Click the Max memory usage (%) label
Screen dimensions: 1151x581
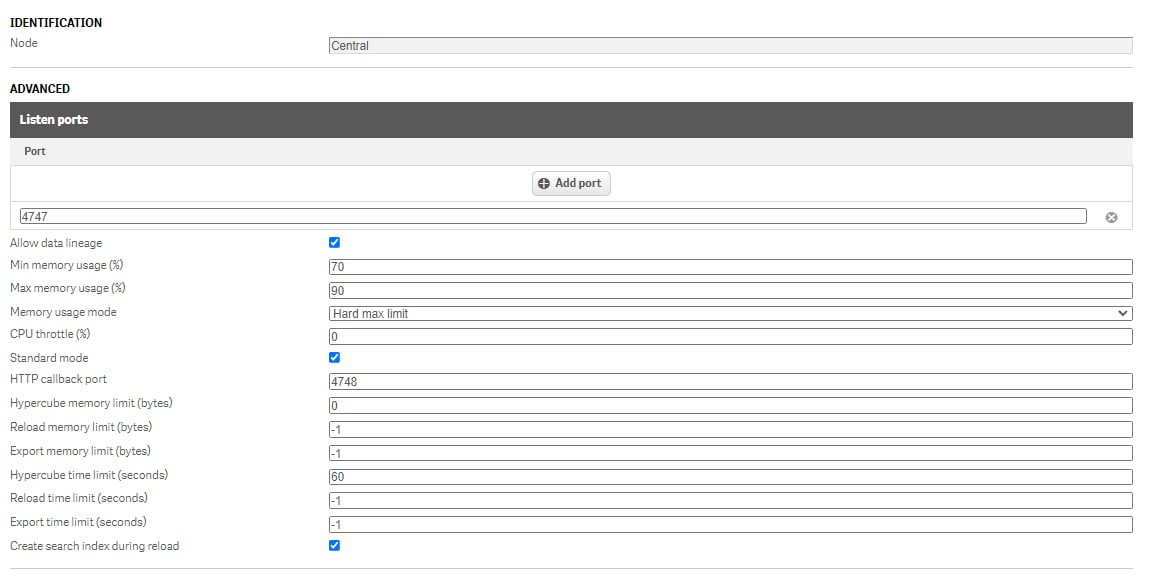pos(68,288)
